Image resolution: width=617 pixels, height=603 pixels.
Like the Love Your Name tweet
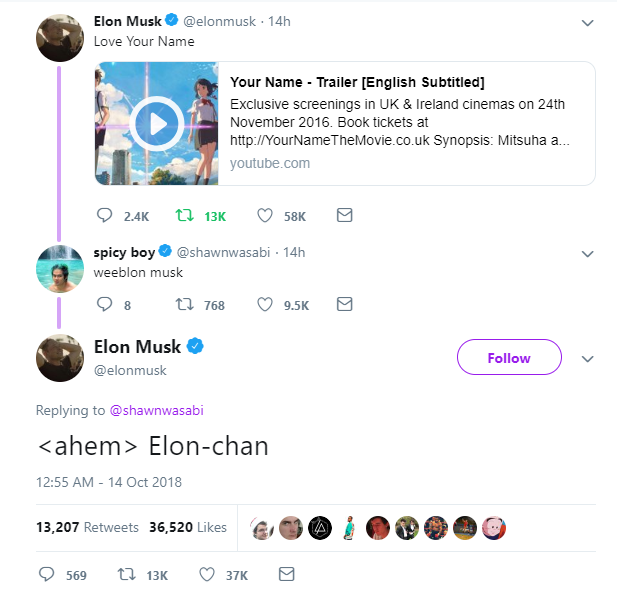coord(265,215)
